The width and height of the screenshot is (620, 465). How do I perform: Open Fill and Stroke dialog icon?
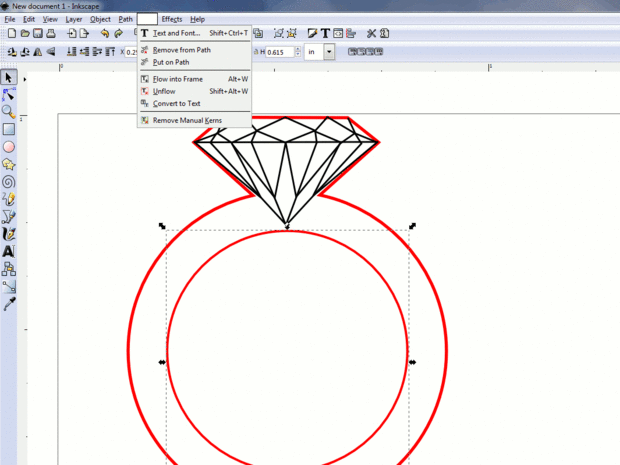[312, 34]
